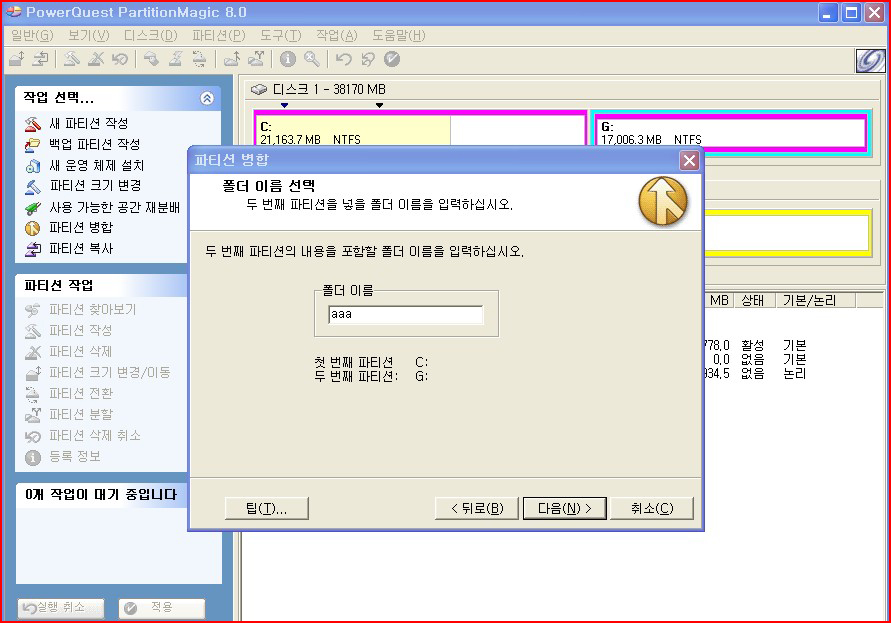Image resolution: width=891 pixels, height=623 pixels.
Task: Click the green wheelbarrow icon in the sidebar
Action: point(33,207)
